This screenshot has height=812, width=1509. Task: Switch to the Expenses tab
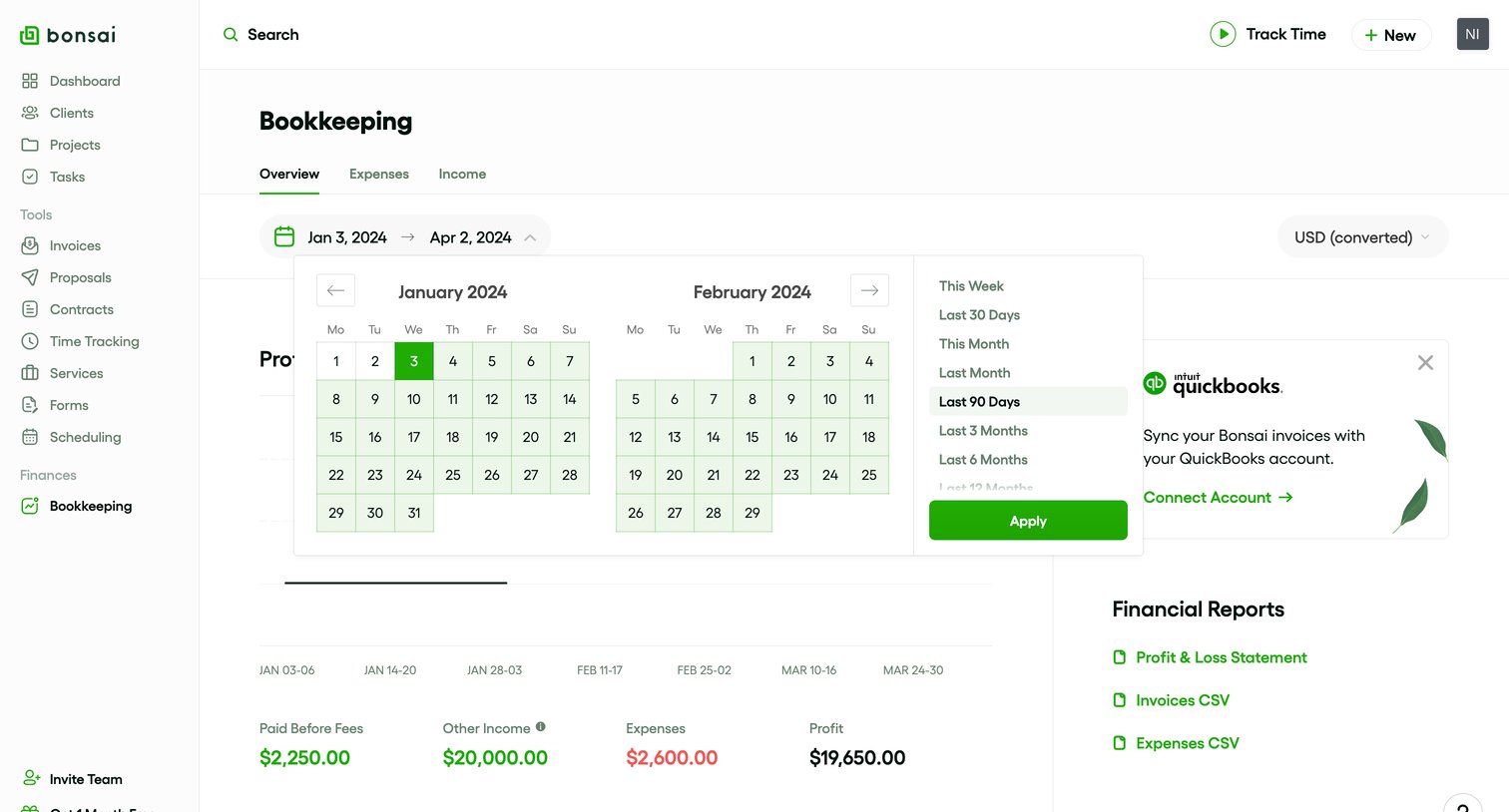379,174
